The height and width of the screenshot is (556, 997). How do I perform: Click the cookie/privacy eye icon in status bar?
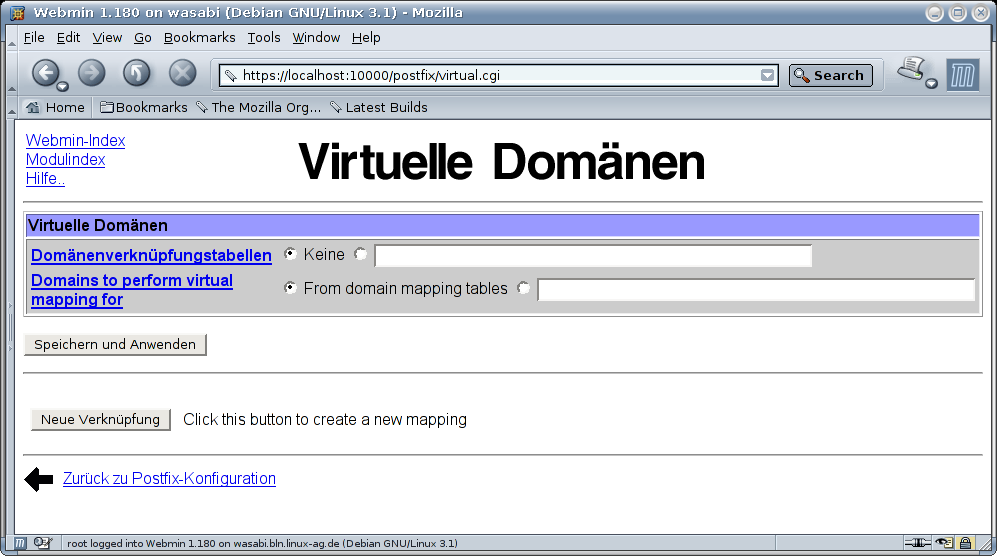(x=944, y=543)
